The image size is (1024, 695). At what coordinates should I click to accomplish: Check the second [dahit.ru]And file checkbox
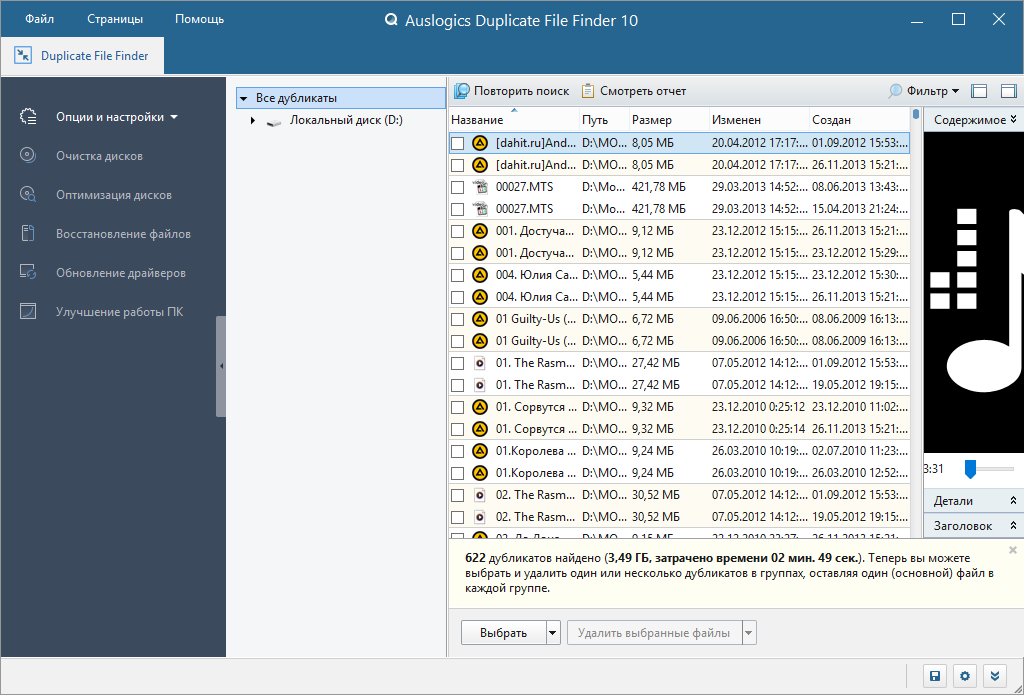(x=458, y=165)
